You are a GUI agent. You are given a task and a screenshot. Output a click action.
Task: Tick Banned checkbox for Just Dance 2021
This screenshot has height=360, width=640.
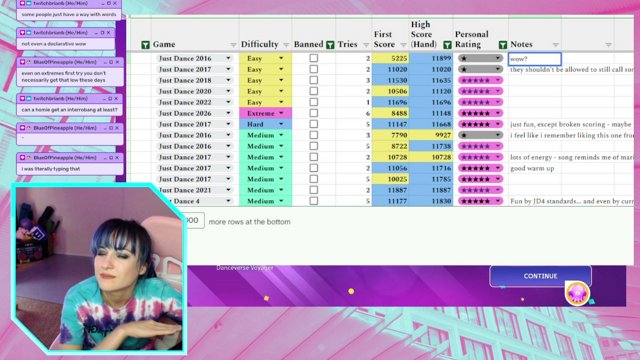click(313, 190)
